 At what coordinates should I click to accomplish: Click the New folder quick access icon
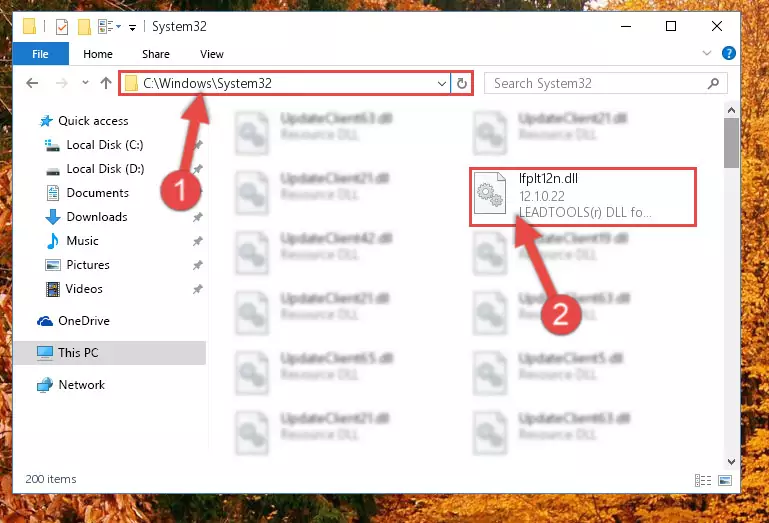tap(84, 26)
